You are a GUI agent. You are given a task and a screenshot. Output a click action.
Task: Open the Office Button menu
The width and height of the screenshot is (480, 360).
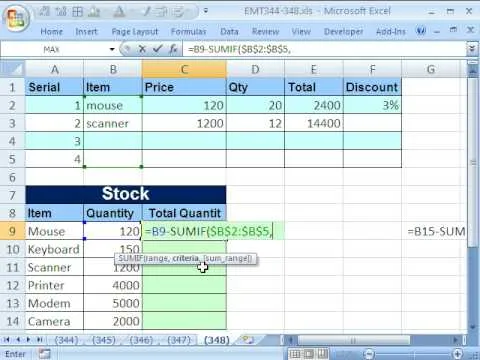tap(15, 18)
